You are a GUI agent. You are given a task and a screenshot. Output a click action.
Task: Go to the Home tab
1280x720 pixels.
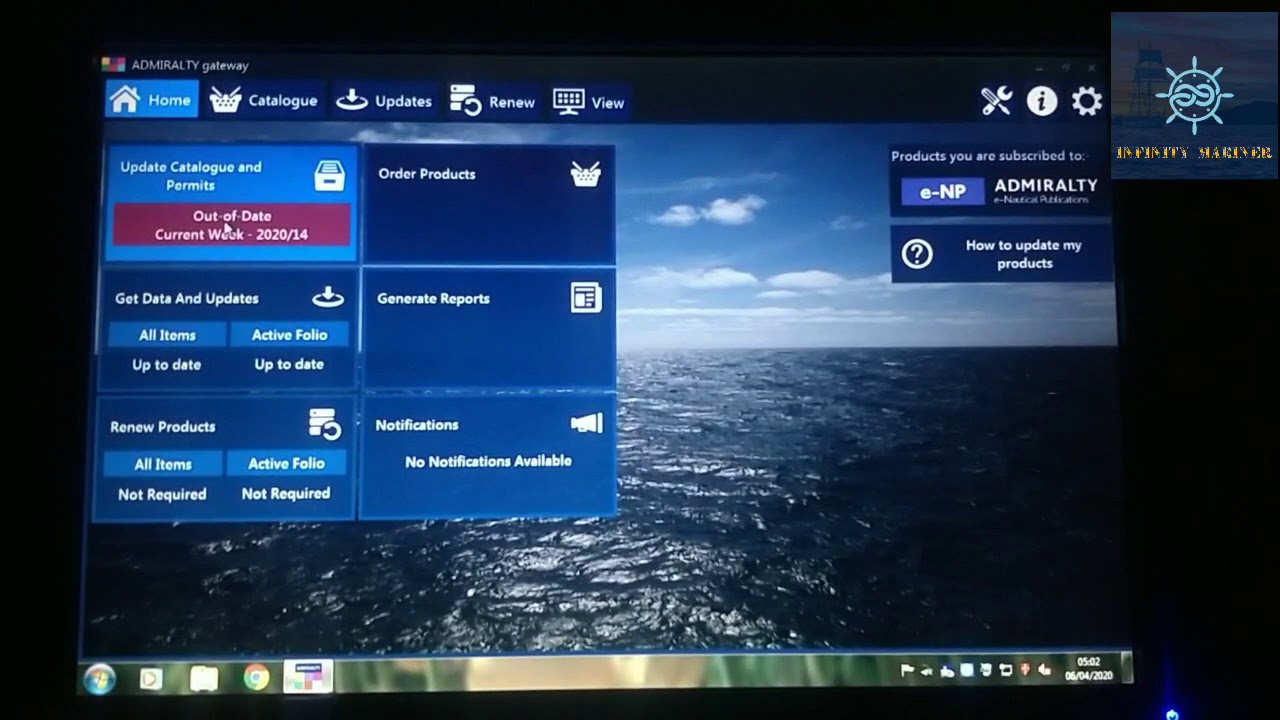tap(151, 100)
